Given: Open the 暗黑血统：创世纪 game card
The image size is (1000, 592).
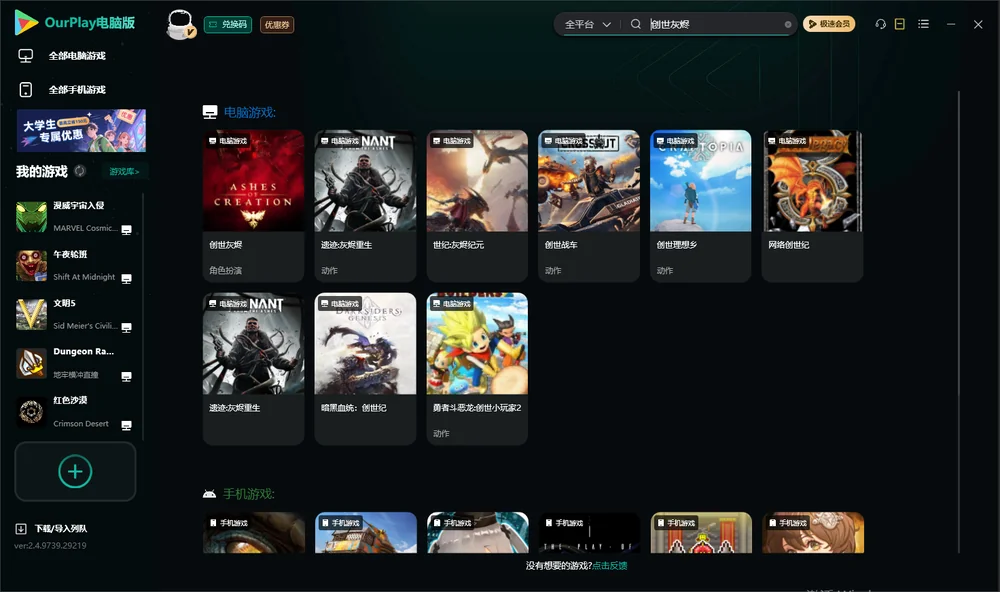Looking at the screenshot, I should (x=365, y=369).
